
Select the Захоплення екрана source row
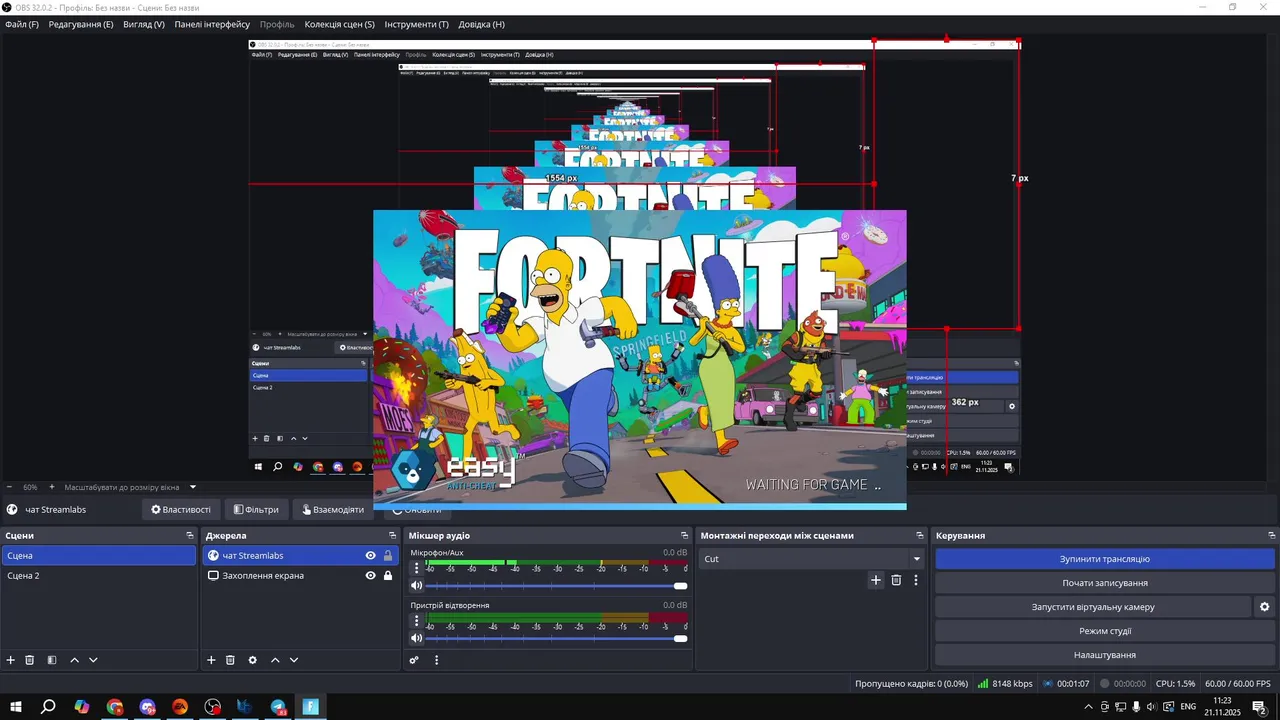[300, 576]
